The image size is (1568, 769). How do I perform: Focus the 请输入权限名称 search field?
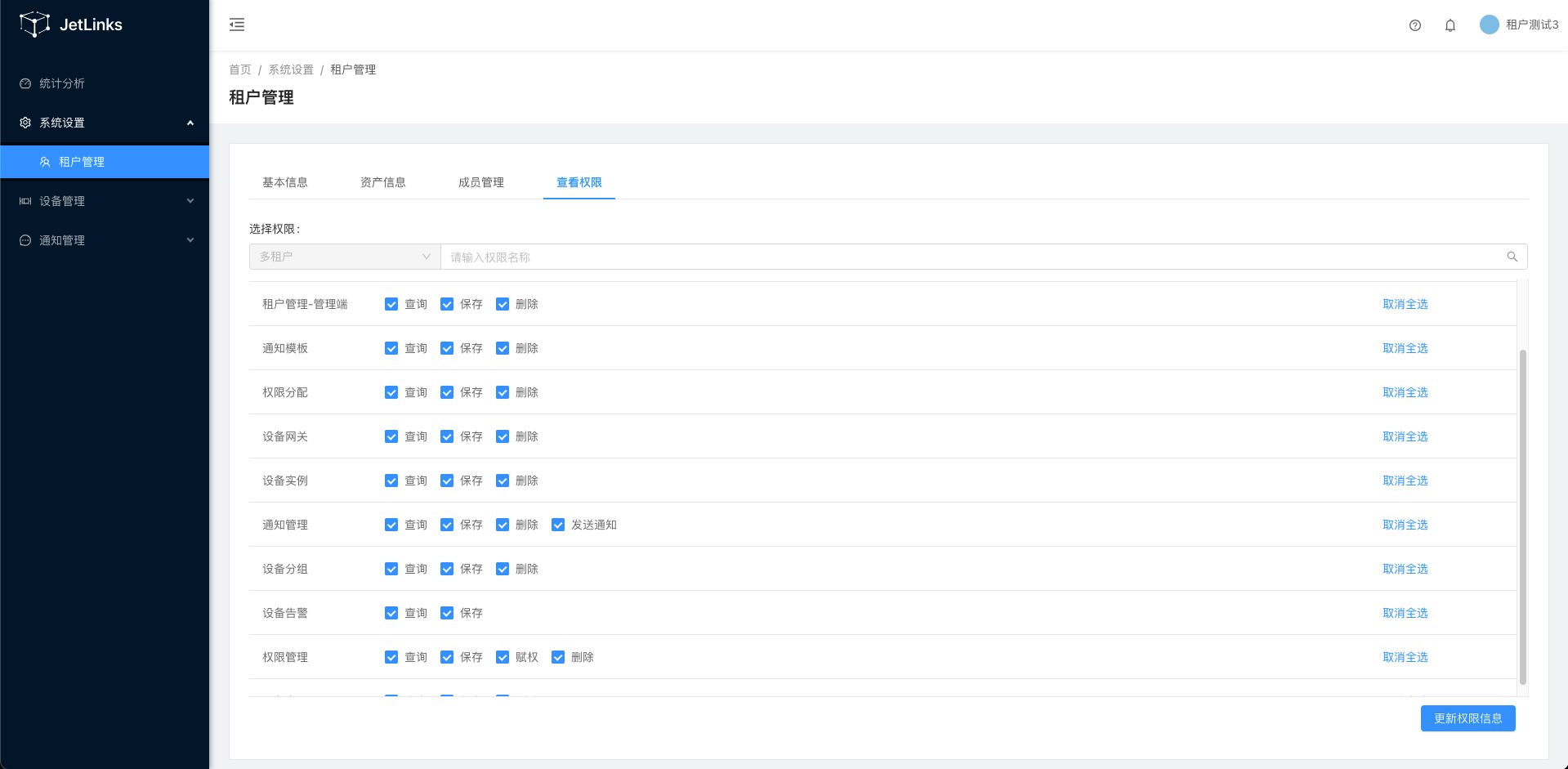pos(984,257)
